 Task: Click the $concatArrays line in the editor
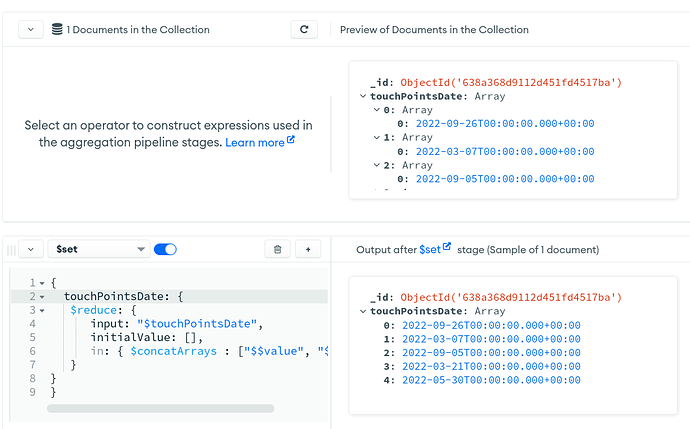point(200,351)
